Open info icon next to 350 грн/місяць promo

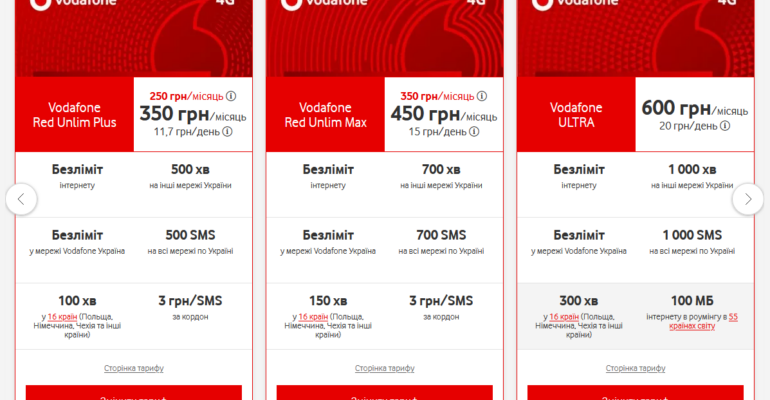(482, 96)
